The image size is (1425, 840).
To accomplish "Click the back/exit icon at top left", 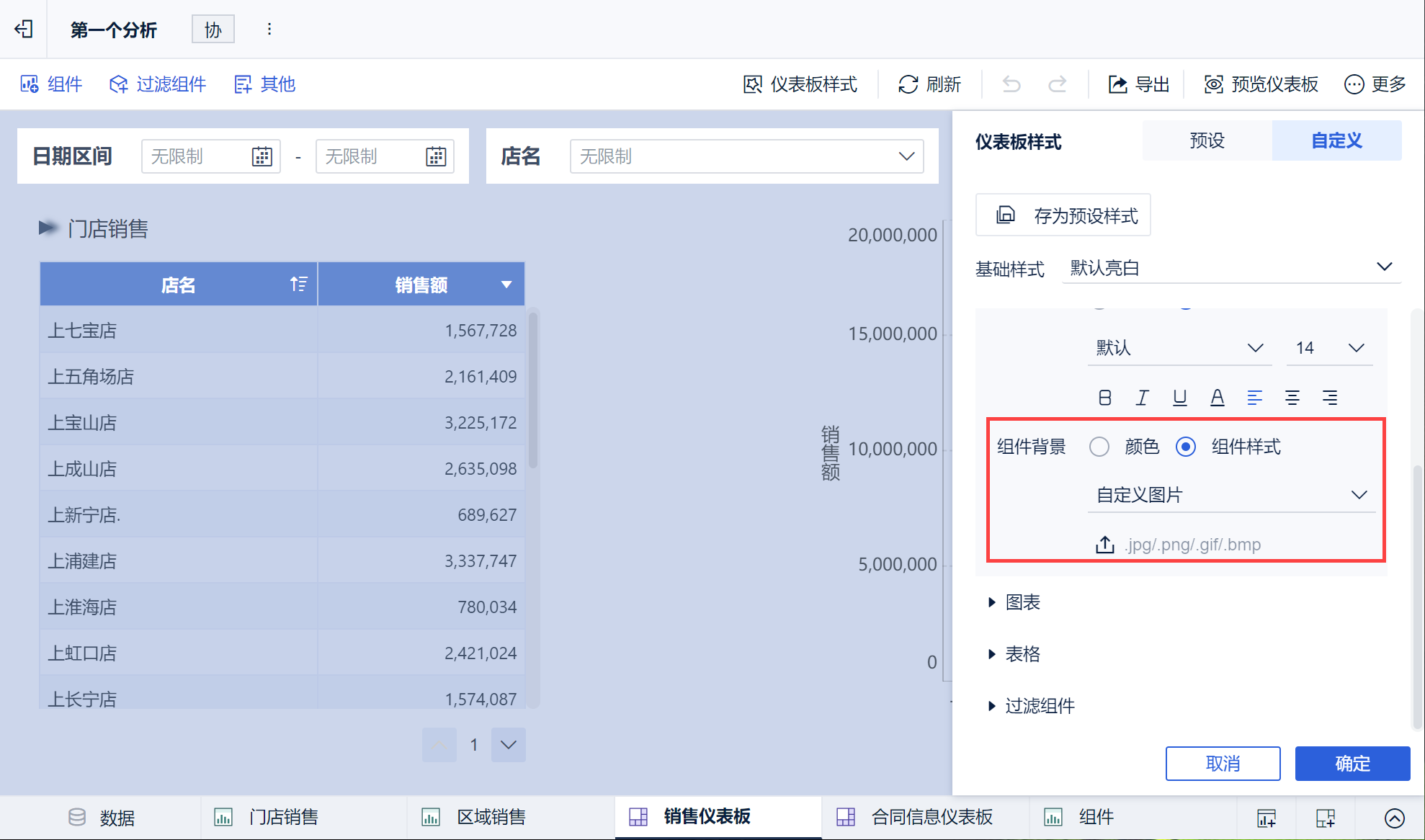I will click(x=24, y=29).
